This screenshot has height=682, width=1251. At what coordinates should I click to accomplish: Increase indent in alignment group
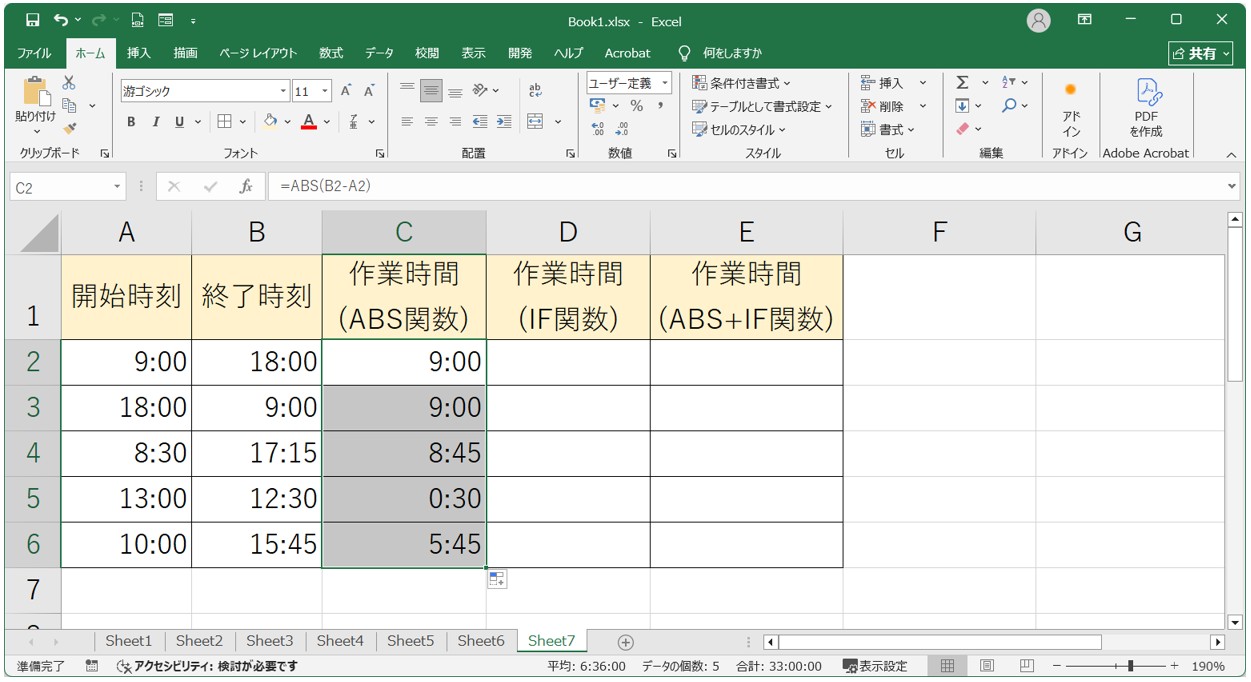(505, 122)
